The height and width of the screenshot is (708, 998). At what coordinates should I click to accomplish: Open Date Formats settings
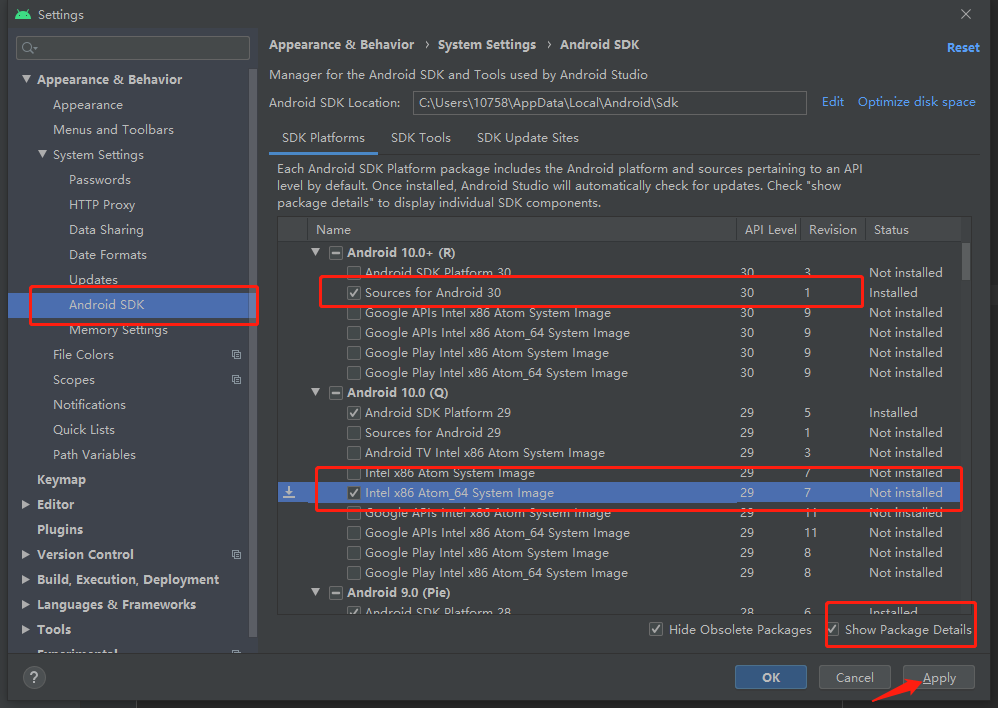108,255
